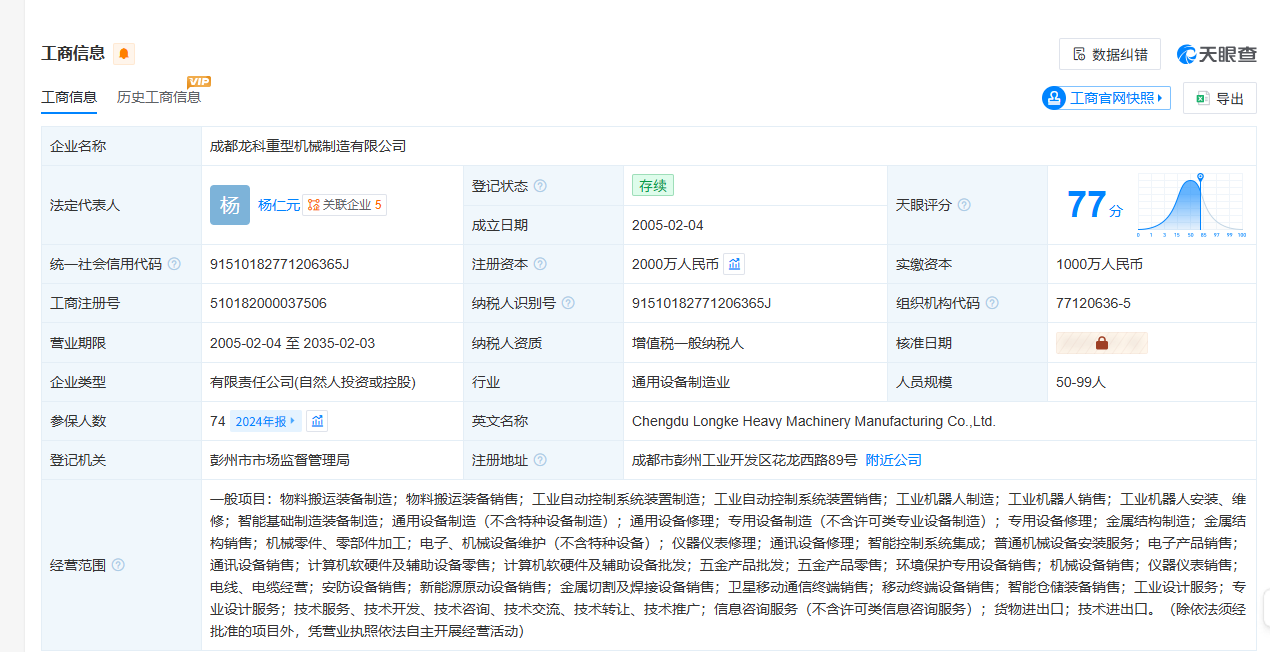The height and width of the screenshot is (652, 1270).
Task: Click chart icon beside 参保人数 report
Action: pyautogui.click(x=317, y=421)
